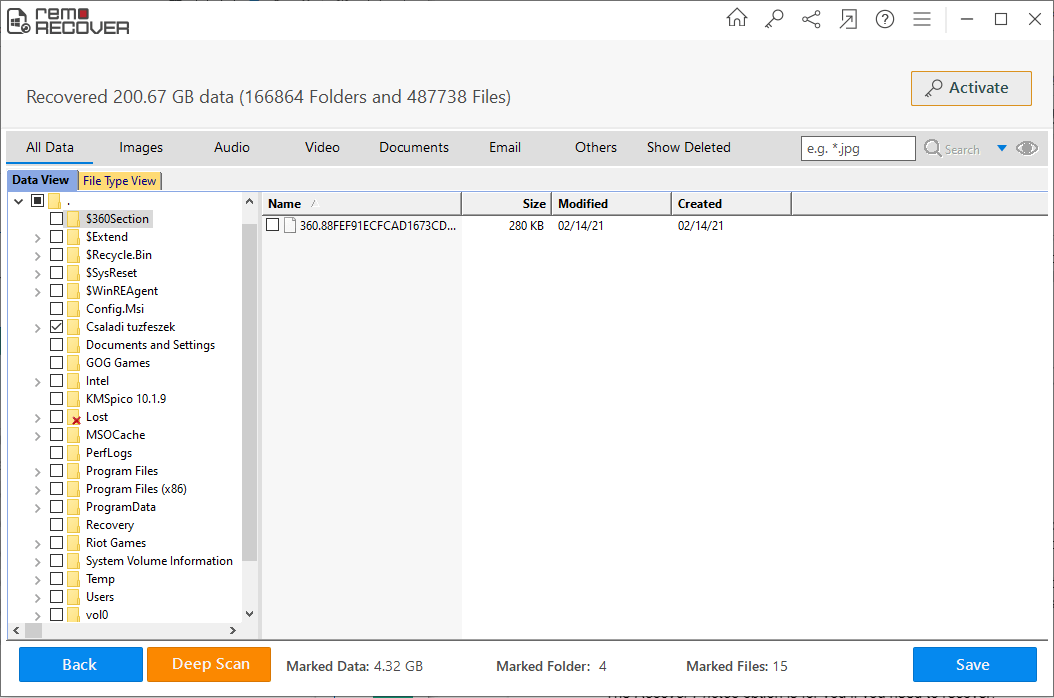This screenshot has height=698, width=1054.
Task: Click the file filter search input field
Action: click(x=858, y=149)
